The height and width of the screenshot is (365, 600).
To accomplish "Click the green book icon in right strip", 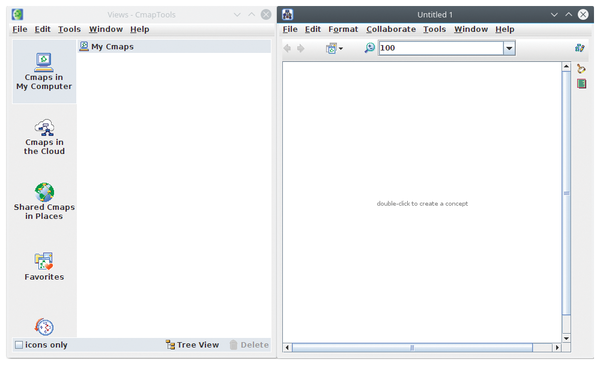I will [581, 83].
